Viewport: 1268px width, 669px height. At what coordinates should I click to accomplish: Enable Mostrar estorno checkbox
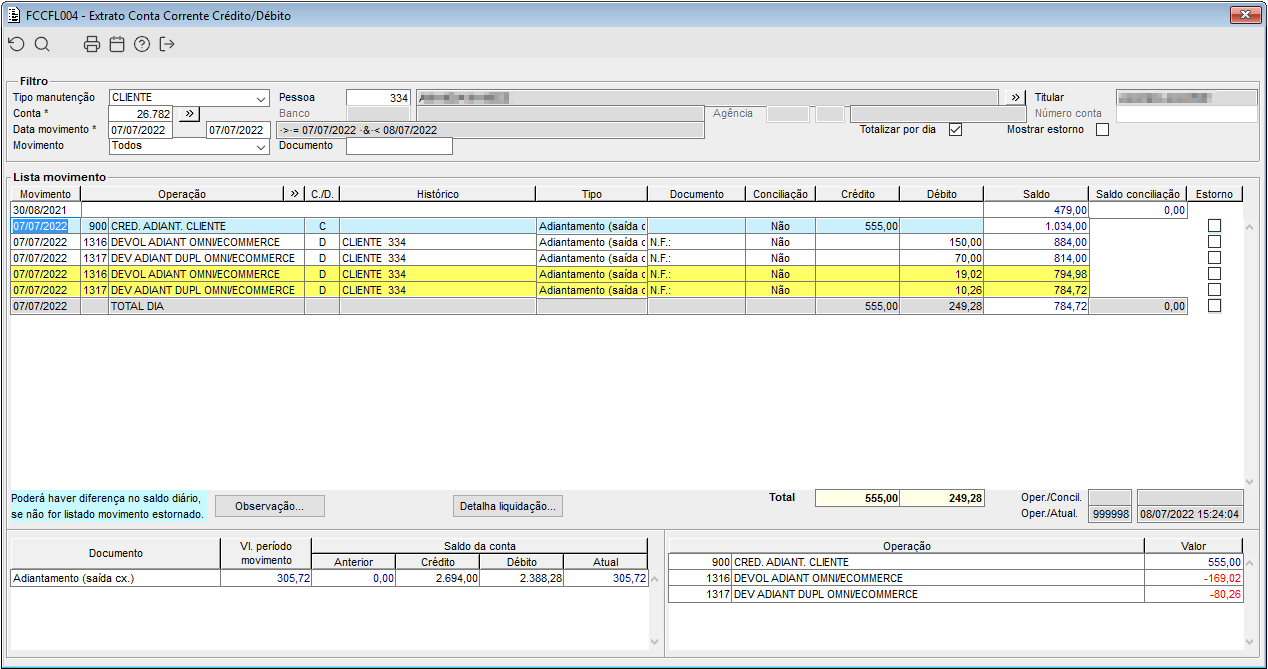tap(1102, 130)
